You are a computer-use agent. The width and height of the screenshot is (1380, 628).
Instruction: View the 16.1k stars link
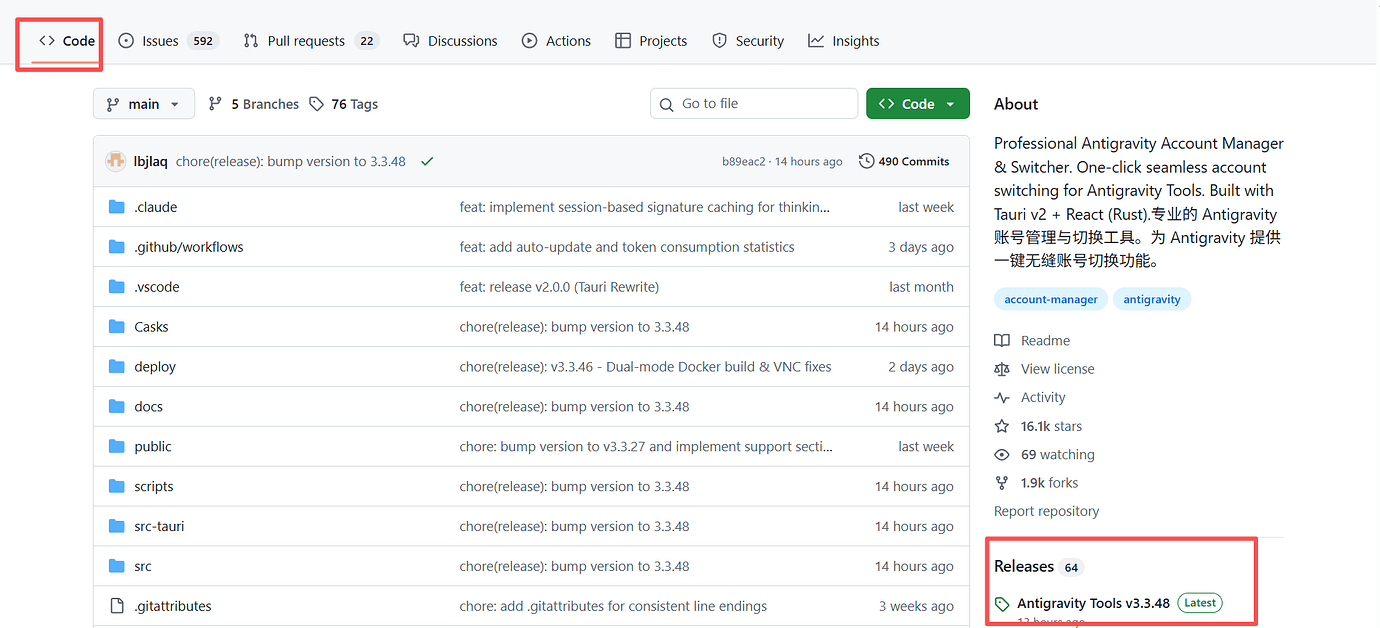point(1038,426)
